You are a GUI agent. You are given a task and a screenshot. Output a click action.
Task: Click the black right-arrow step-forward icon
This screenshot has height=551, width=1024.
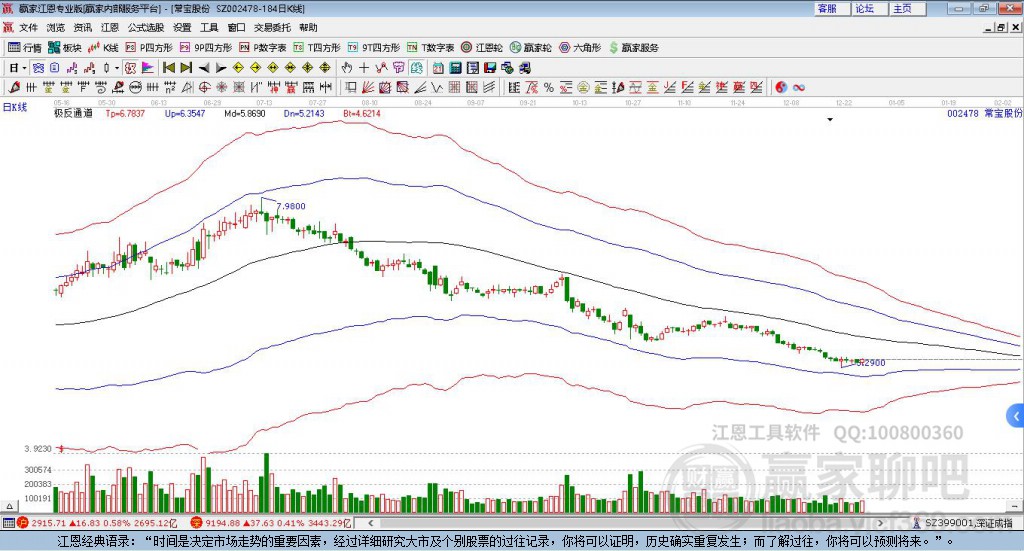tap(221, 68)
